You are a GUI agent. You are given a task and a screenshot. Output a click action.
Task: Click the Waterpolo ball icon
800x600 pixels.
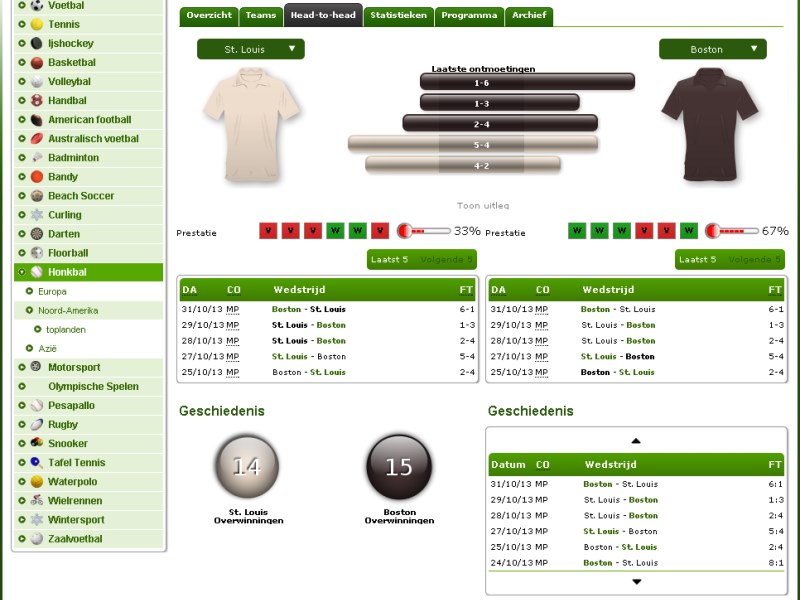37,482
